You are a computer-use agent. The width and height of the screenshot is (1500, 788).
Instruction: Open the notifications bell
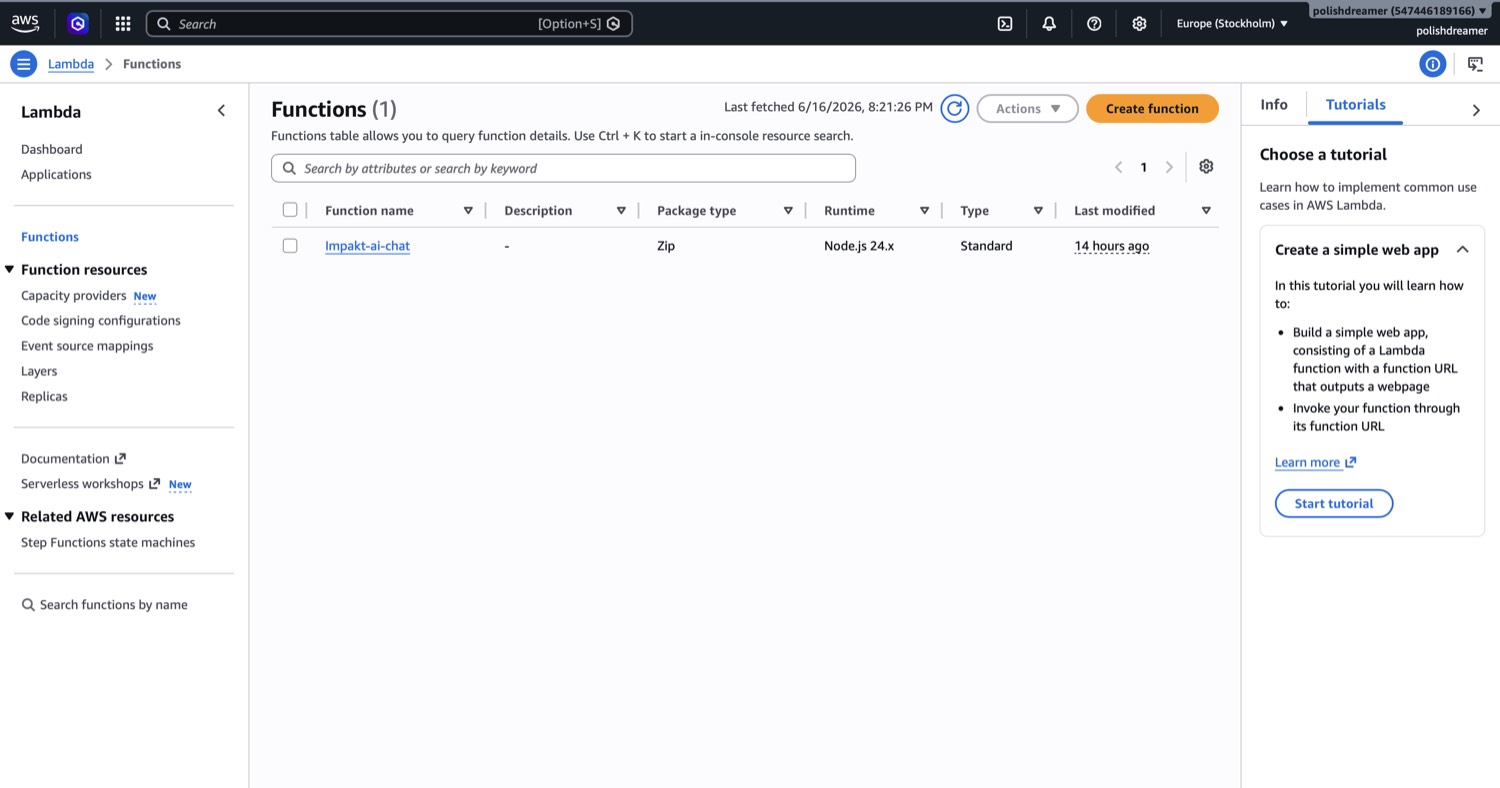(x=1049, y=24)
